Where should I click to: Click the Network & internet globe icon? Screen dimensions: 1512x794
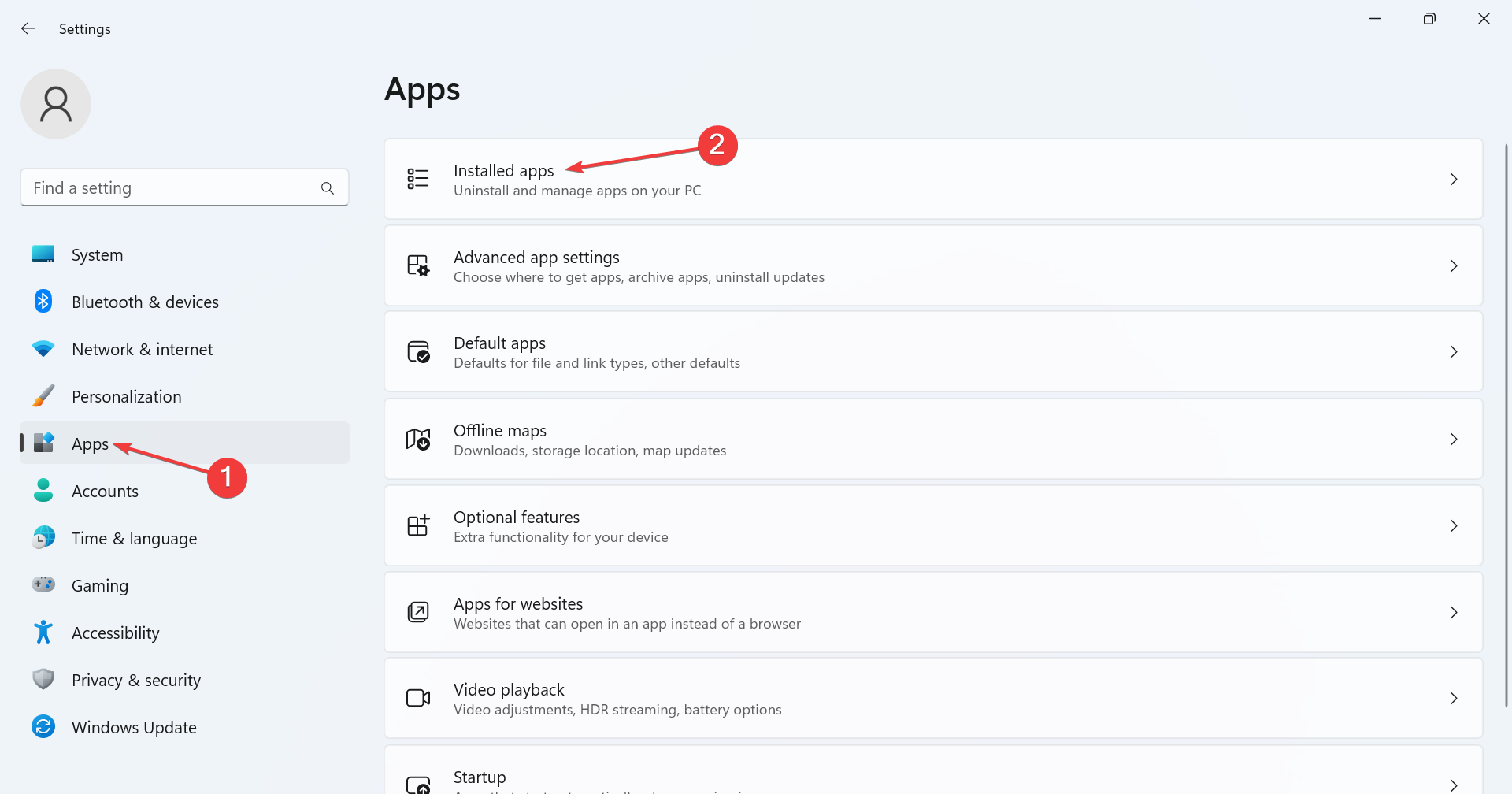43,348
